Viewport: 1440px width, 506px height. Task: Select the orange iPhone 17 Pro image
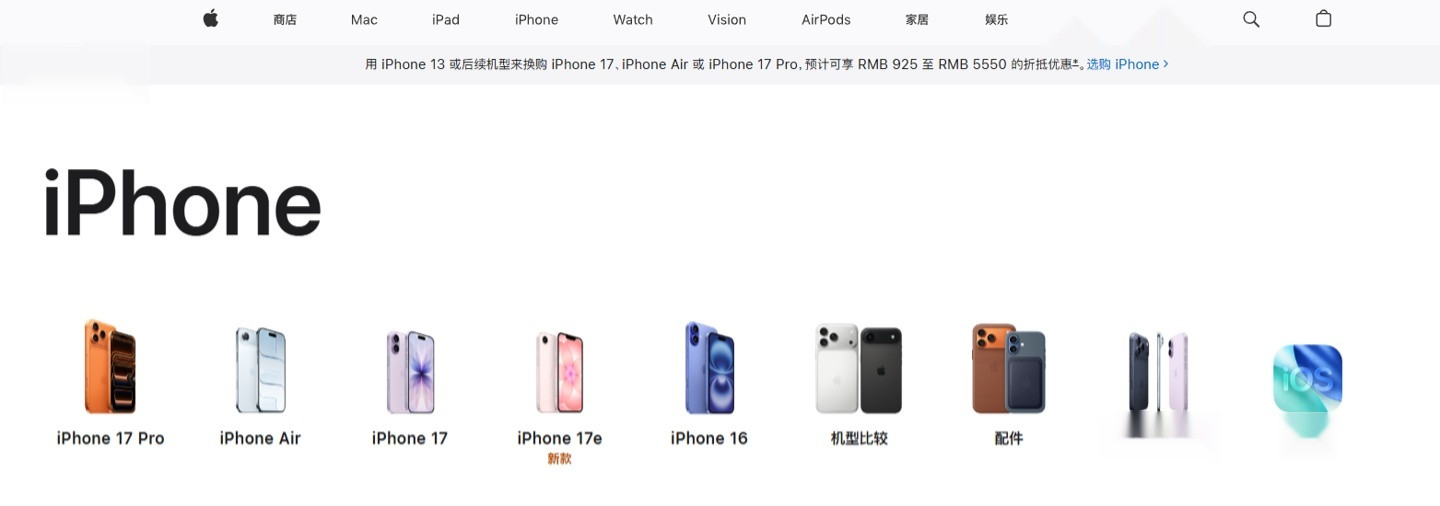[110, 367]
